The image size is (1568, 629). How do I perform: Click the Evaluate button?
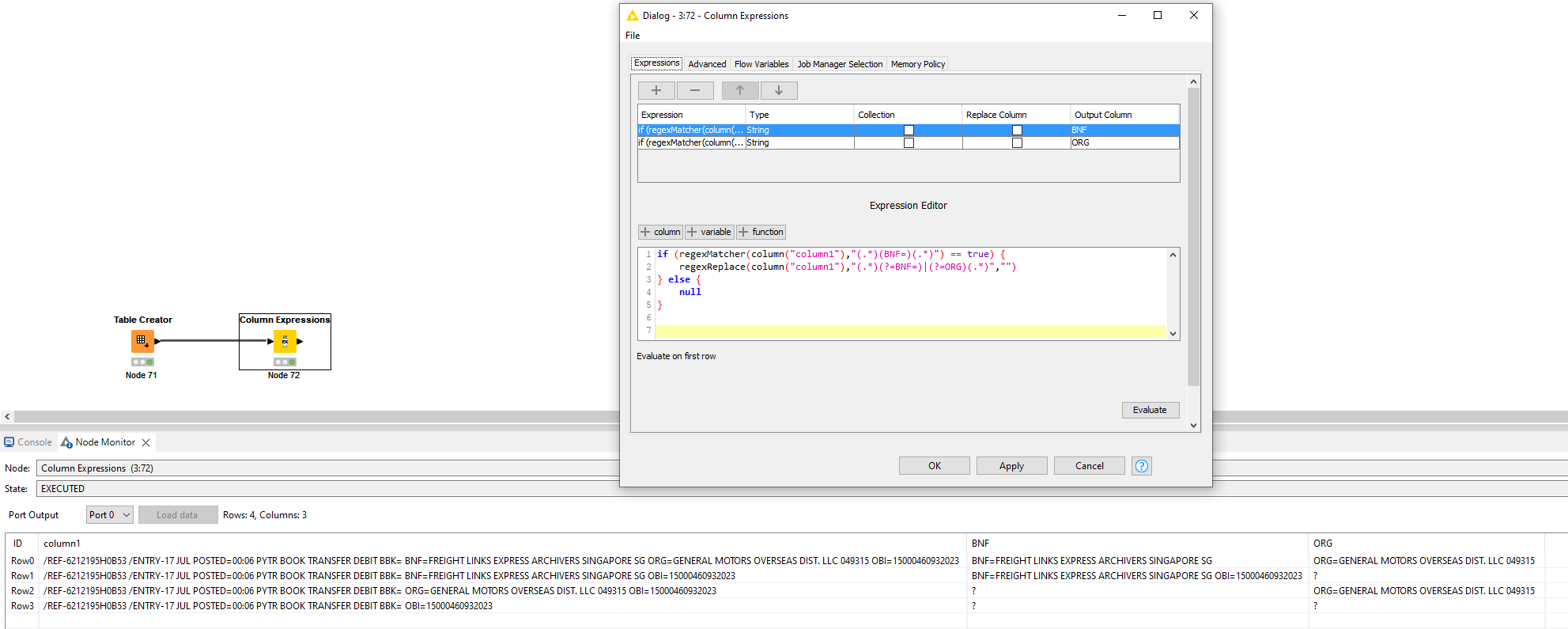click(1150, 410)
